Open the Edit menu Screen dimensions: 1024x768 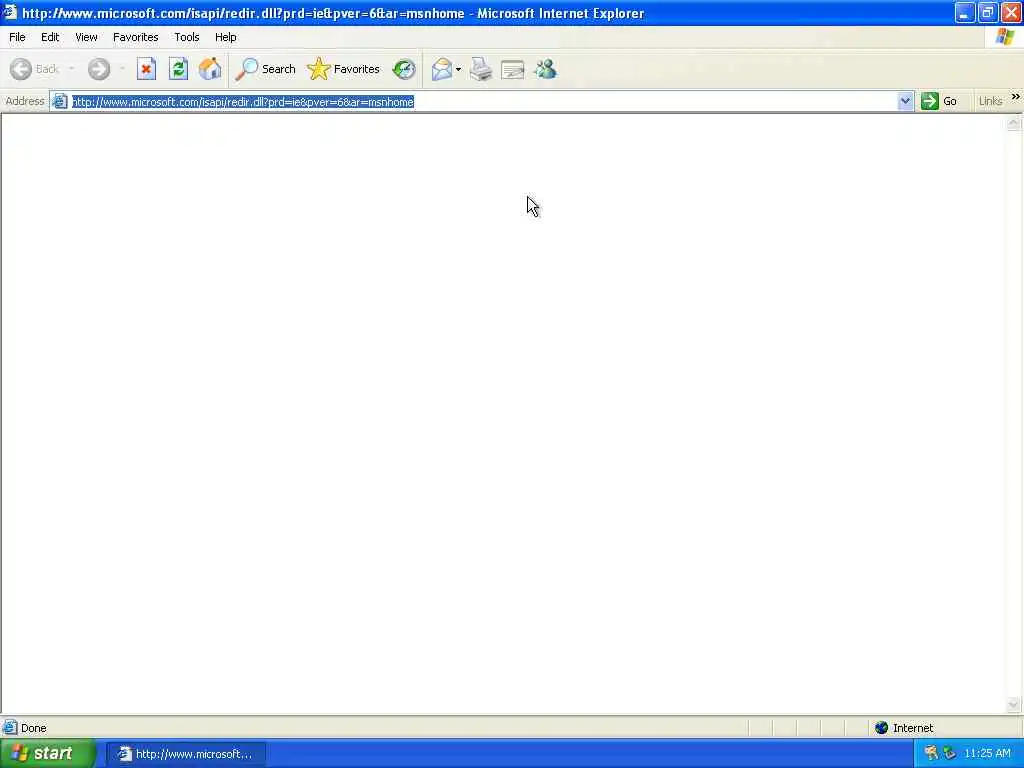pyautogui.click(x=50, y=37)
